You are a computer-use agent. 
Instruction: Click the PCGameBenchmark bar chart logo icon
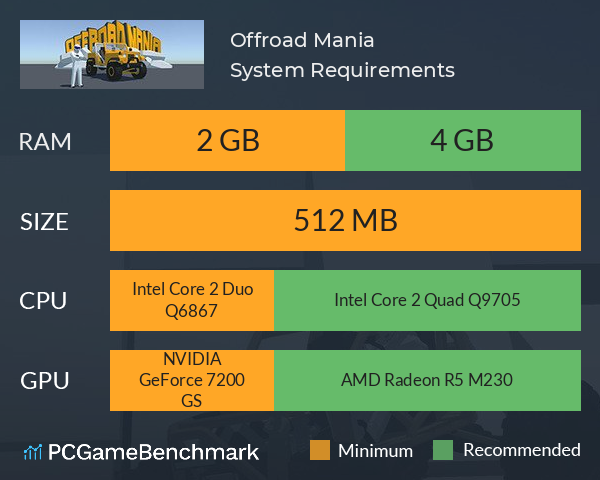33,452
